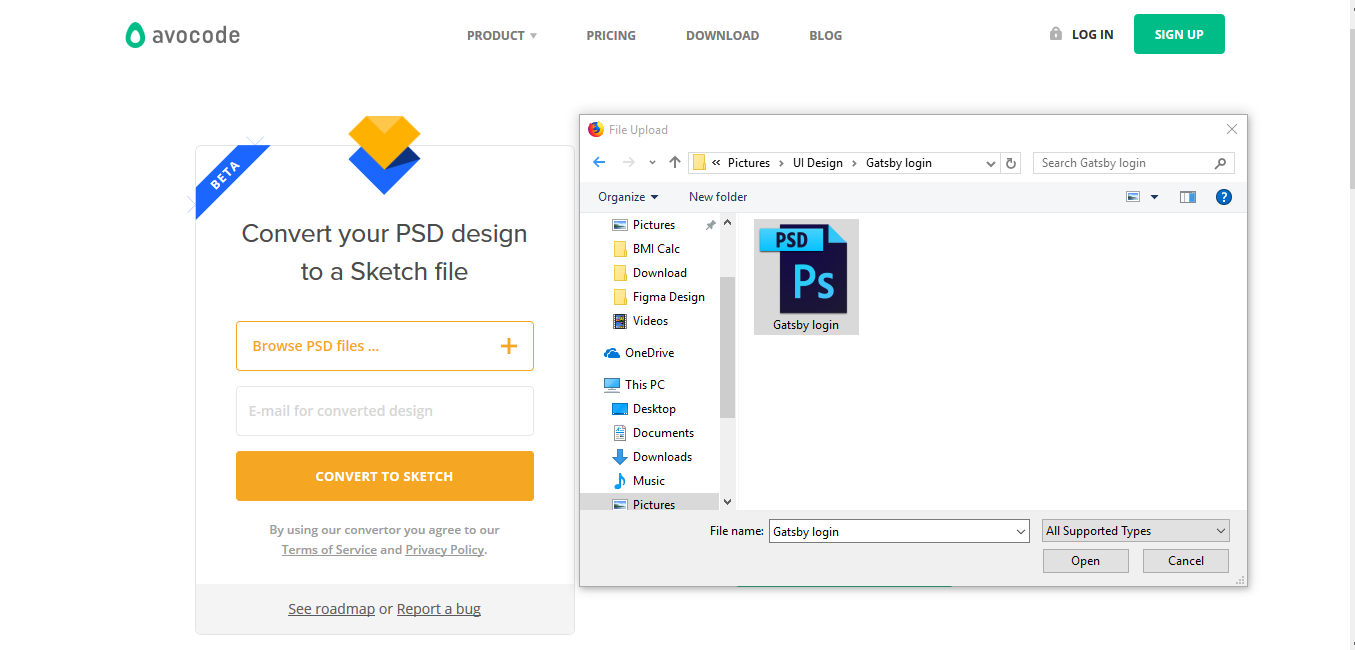1355x650 pixels.
Task: Toggle the preview pane icon
Action: coord(1188,197)
